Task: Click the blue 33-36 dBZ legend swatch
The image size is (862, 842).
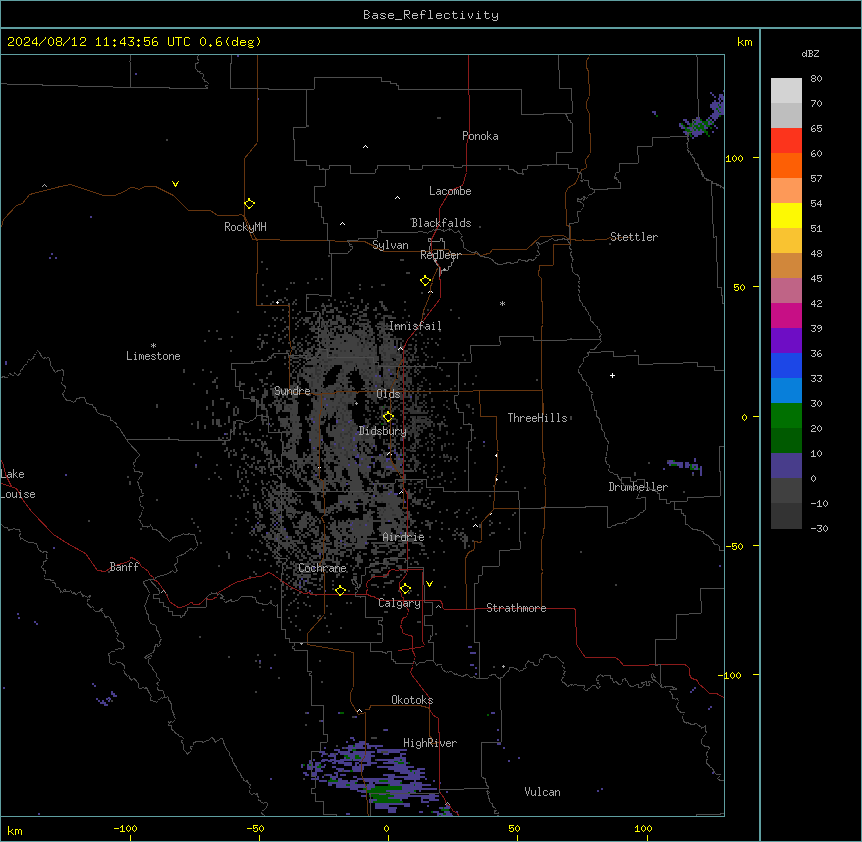Action: click(786, 365)
